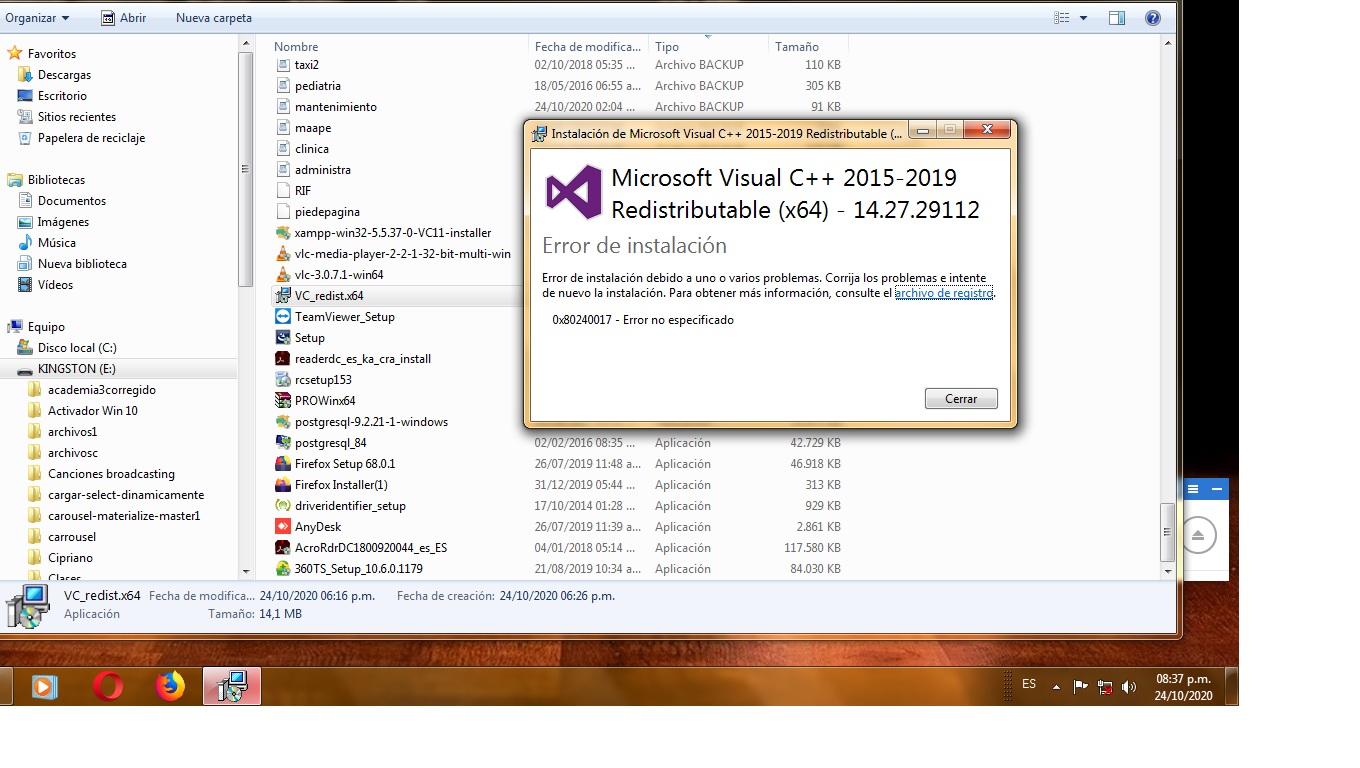Select TeamViewer_Setup icon
The width and height of the screenshot is (1360, 768).
point(283,317)
